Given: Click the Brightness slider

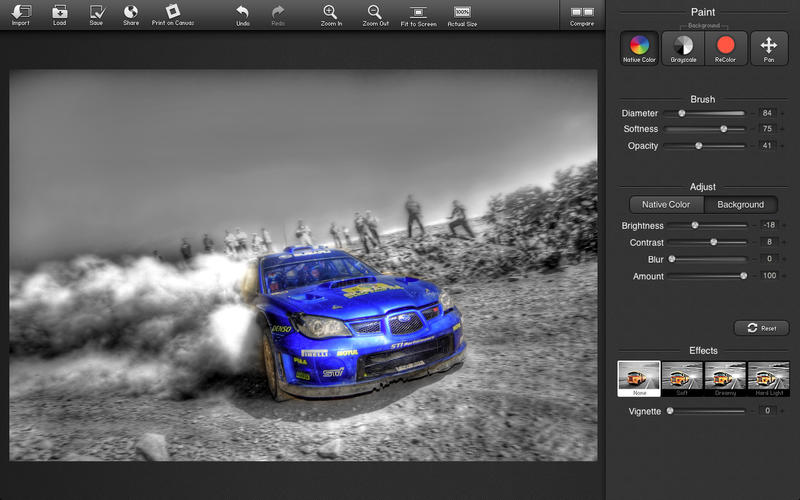Looking at the screenshot, I should click(707, 226).
